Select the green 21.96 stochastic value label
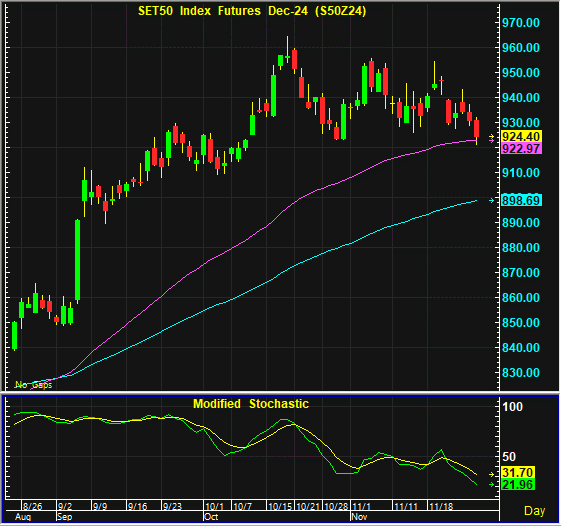Image resolution: width=561 pixels, height=526 pixels. pyautogui.click(x=518, y=484)
